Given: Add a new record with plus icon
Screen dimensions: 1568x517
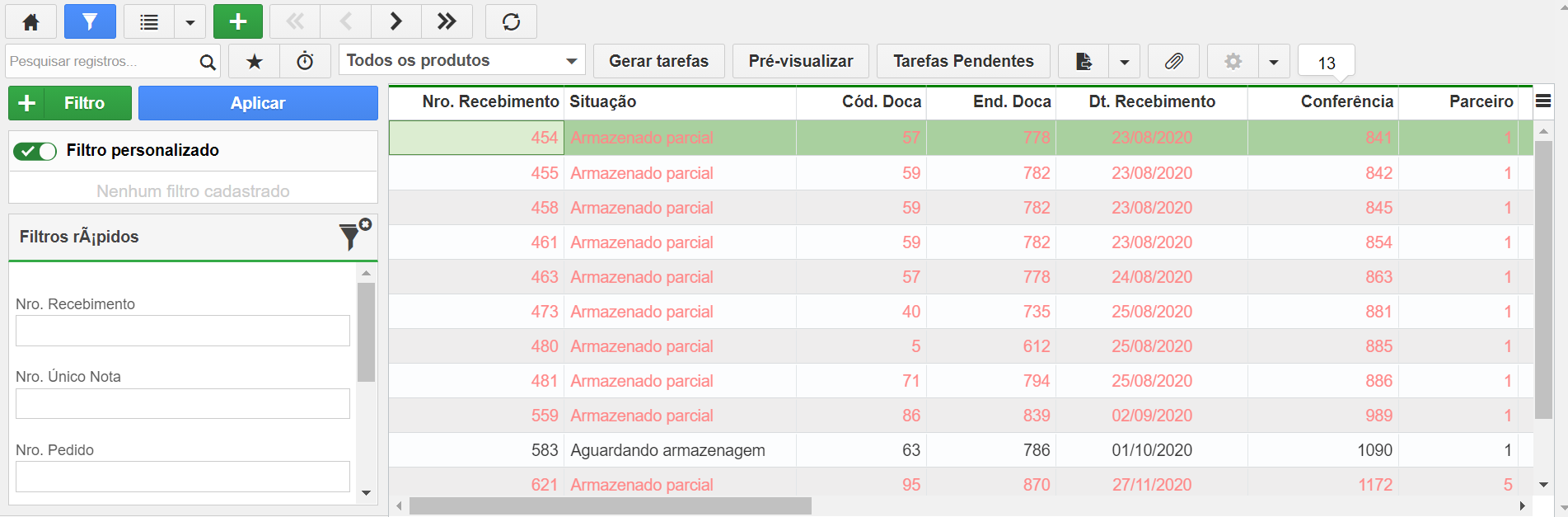Looking at the screenshot, I should [238, 21].
